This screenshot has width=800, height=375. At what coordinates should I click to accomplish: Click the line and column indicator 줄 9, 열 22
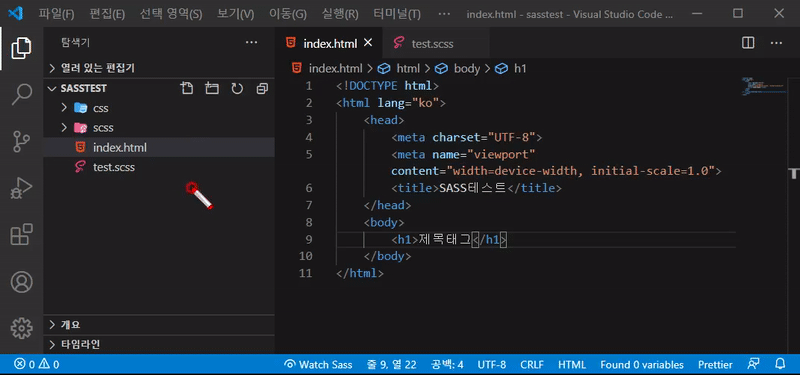point(391,364)
